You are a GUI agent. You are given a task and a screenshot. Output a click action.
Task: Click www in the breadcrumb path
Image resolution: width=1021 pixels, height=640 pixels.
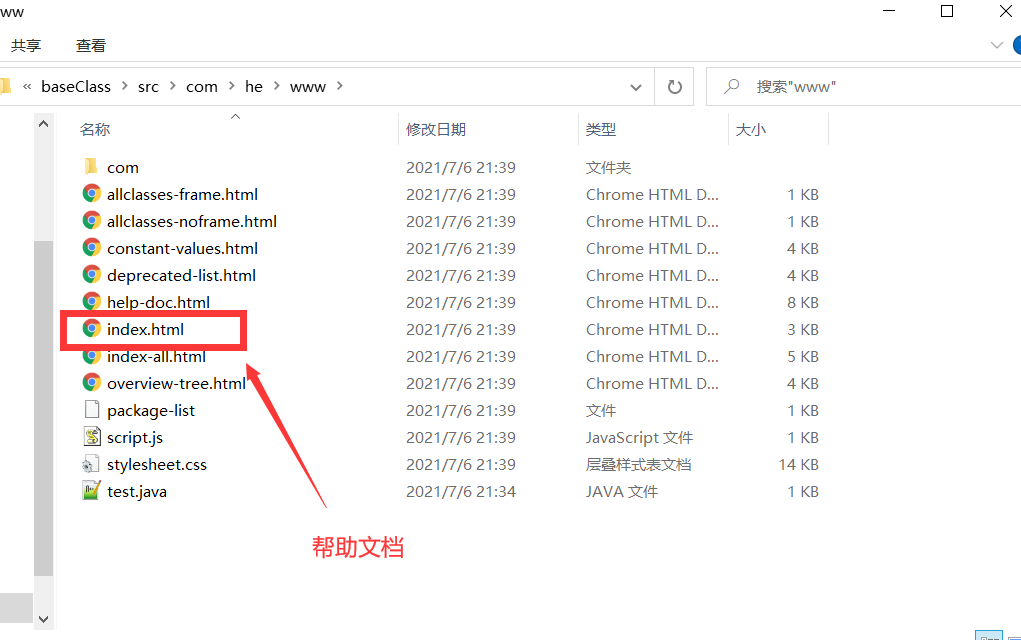pos(307,87)
